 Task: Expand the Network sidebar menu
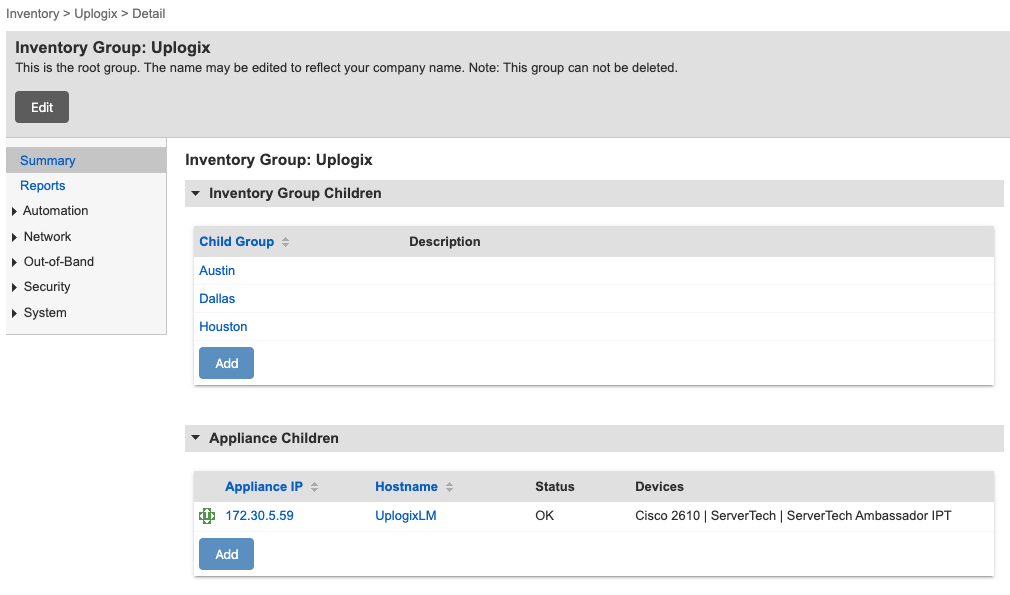tap(14, 237)
